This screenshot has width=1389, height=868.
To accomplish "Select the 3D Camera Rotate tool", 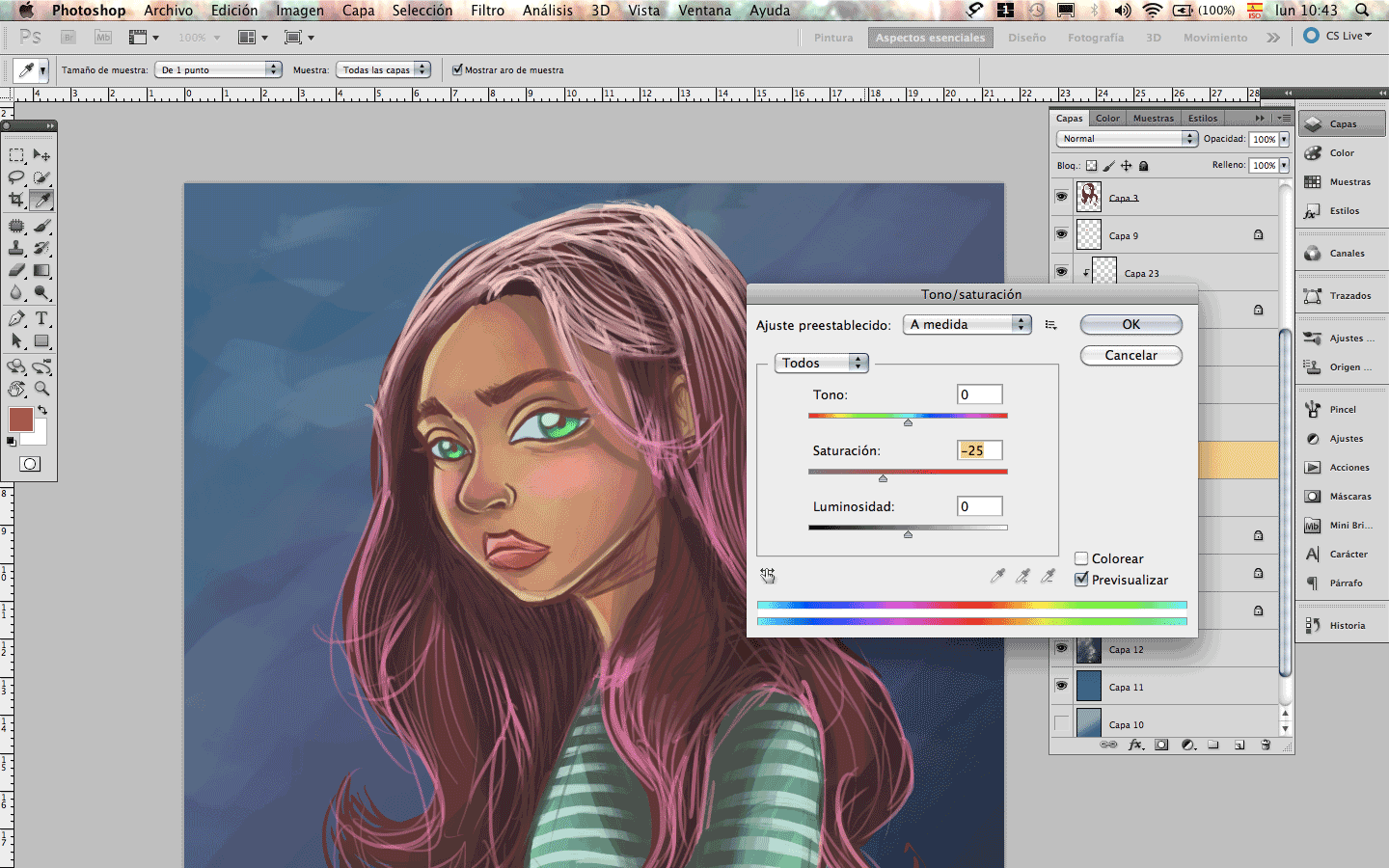I will click(41, 366).
